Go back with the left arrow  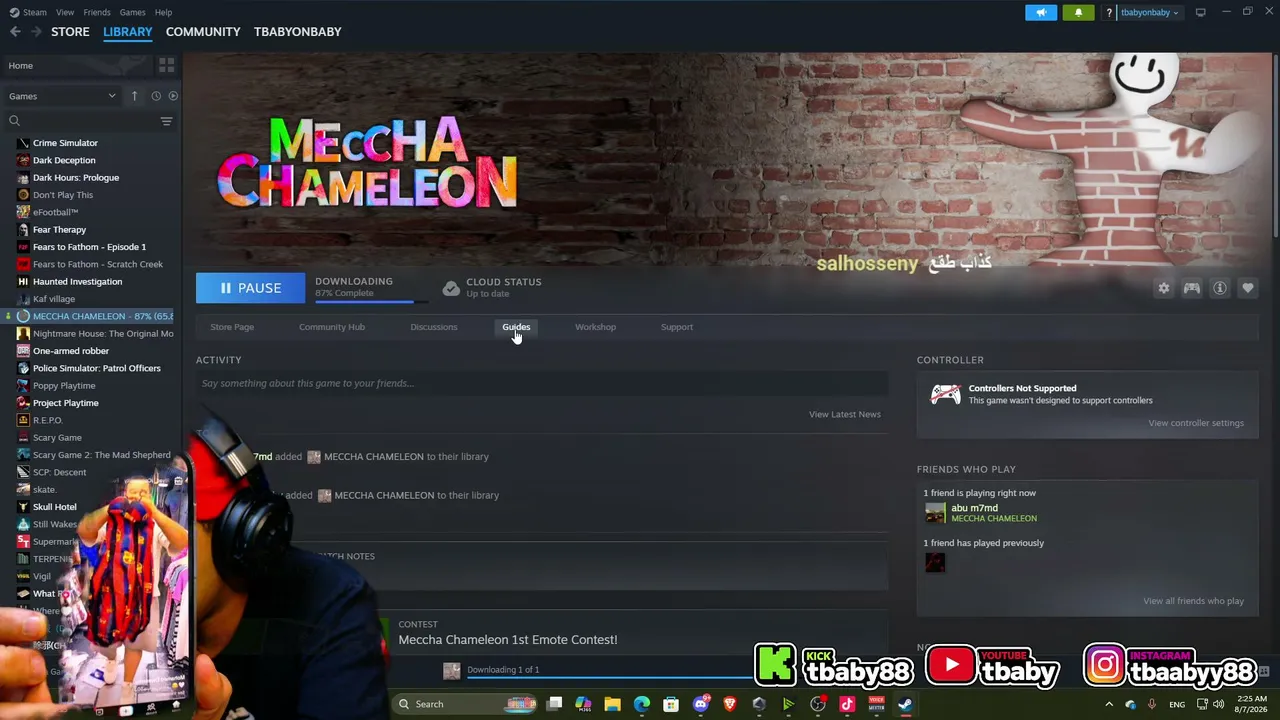click(15, 32)
